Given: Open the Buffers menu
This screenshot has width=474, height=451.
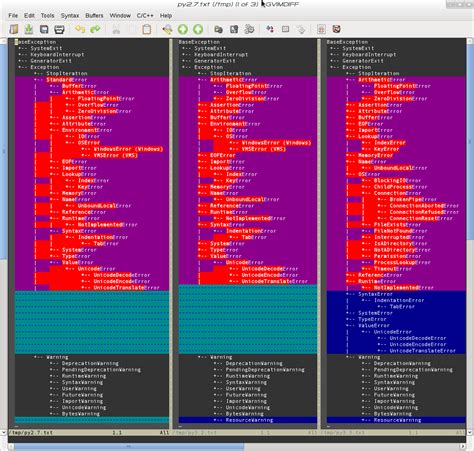Looking at the screenshot, I should (x=94, y=16).
